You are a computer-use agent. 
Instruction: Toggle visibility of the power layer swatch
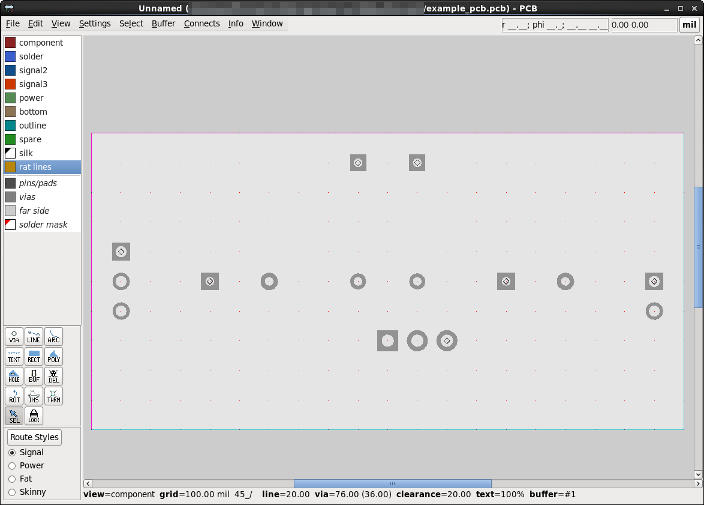coord(10,98)
